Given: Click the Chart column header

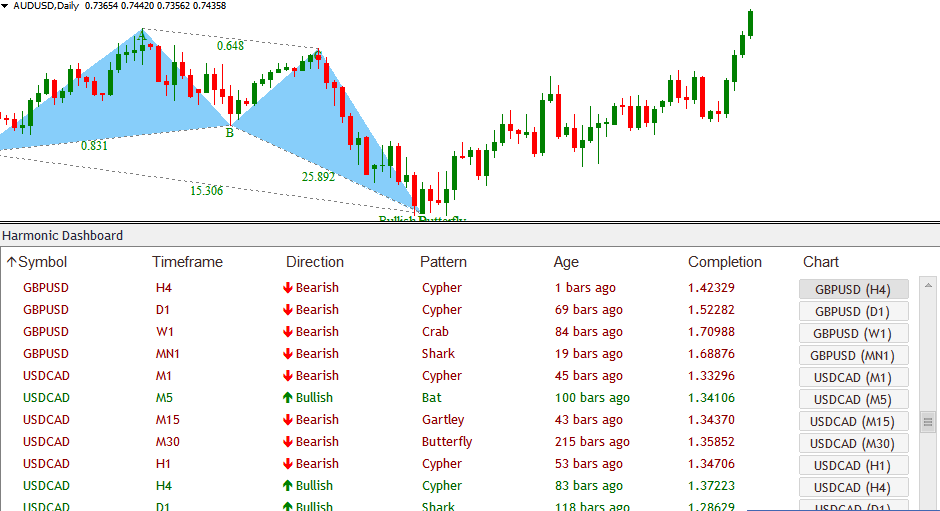Looking at the screenshot, I should (821, 262).
